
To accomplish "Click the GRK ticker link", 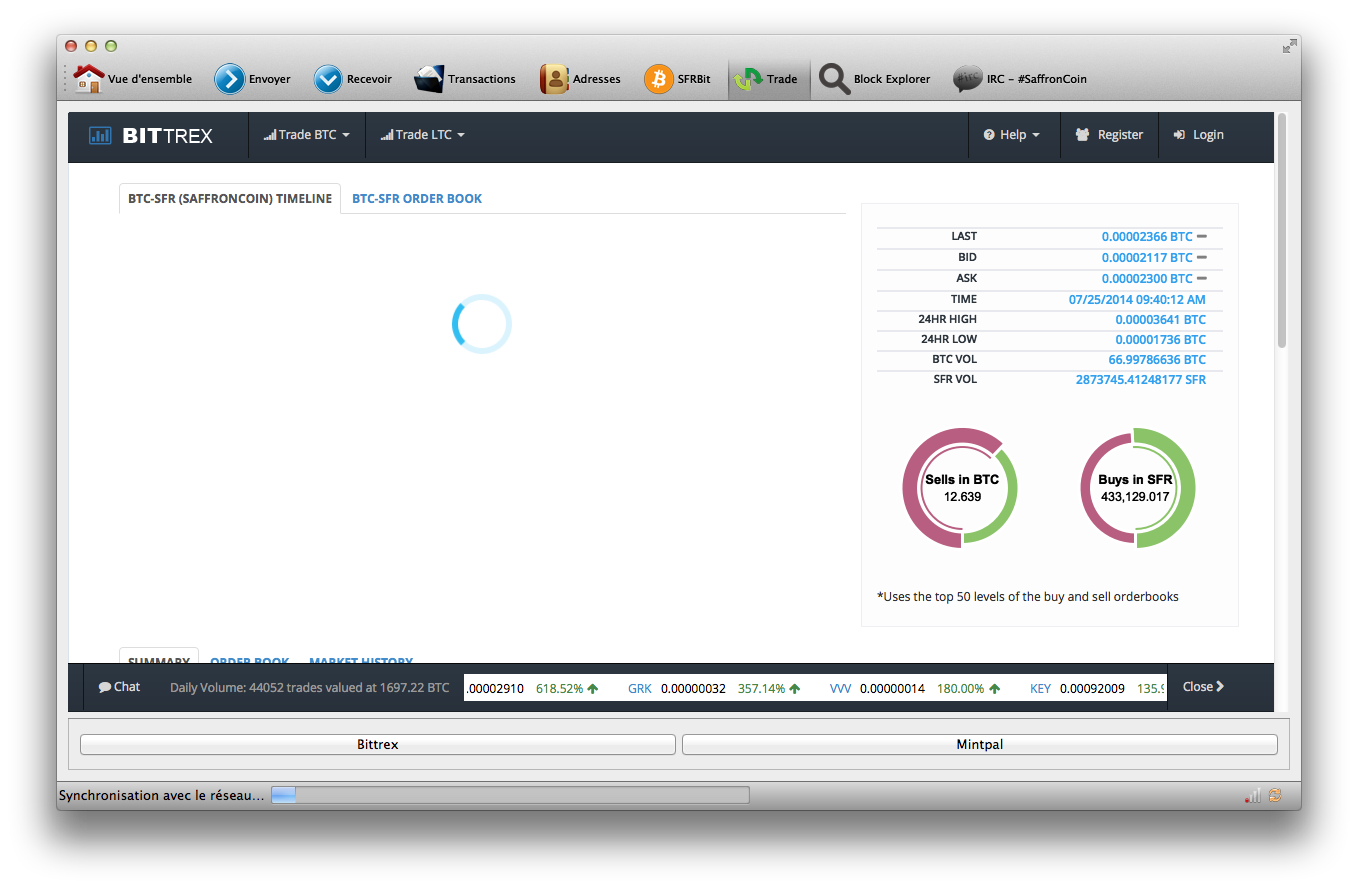I will (x=640, y=688).
